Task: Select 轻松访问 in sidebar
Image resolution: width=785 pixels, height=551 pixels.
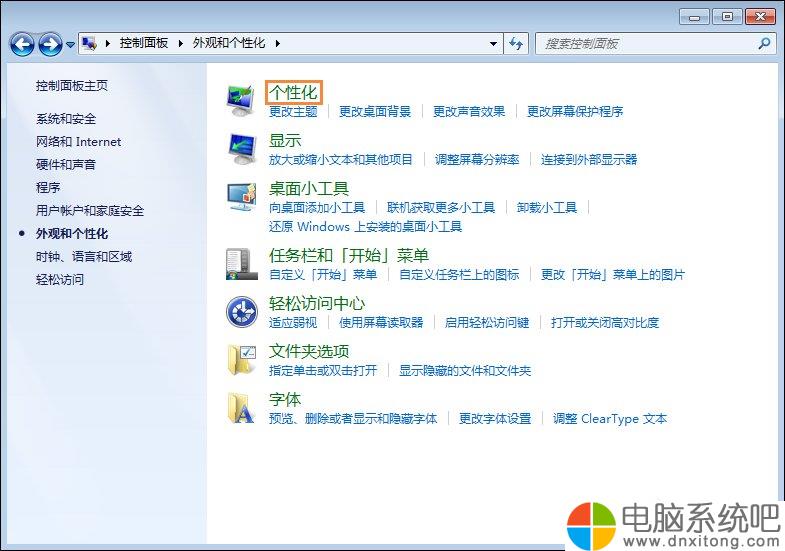Action: click(x=60, y=280)
